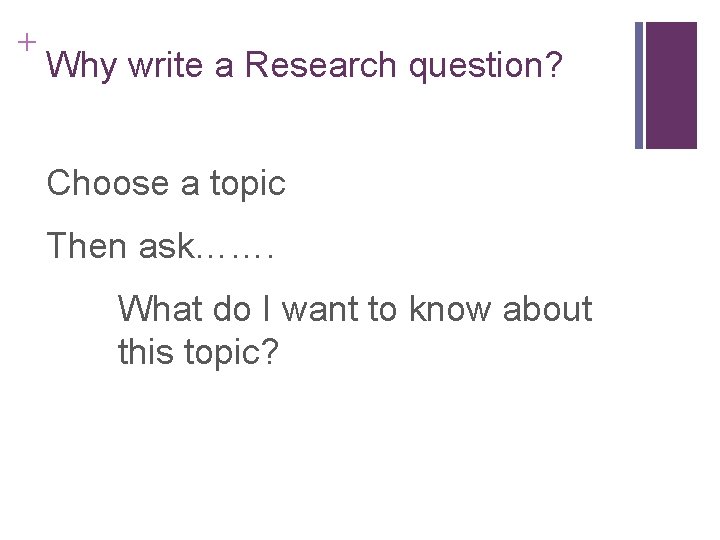The image size is (720, 540).
Task: Click the word "Why" in the title
Action: [x=82, y=66]
